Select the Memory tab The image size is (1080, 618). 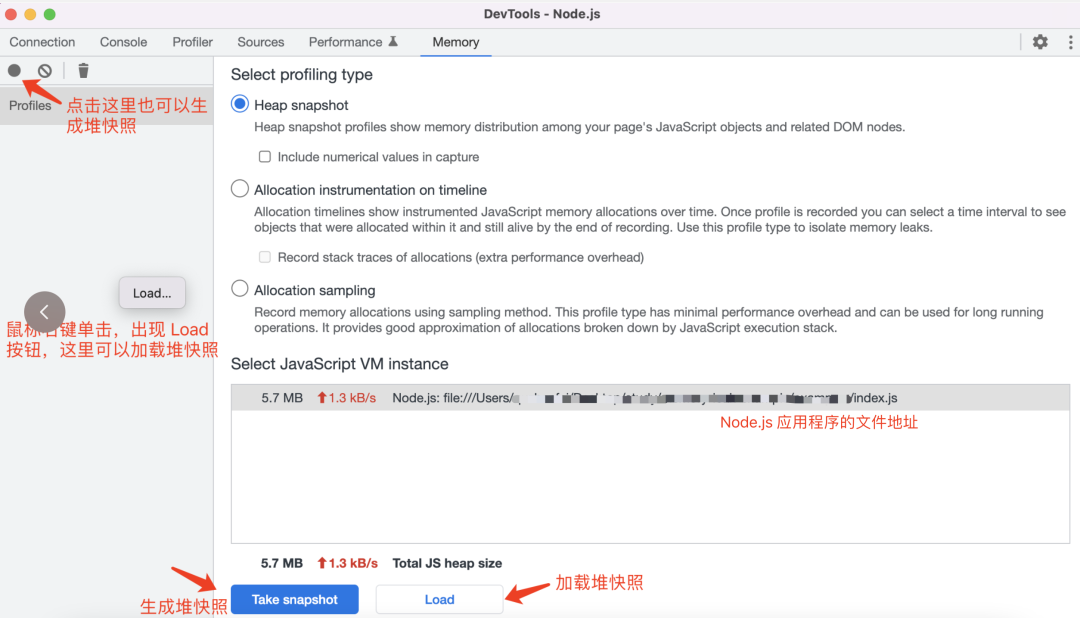(x=455, y=42)
